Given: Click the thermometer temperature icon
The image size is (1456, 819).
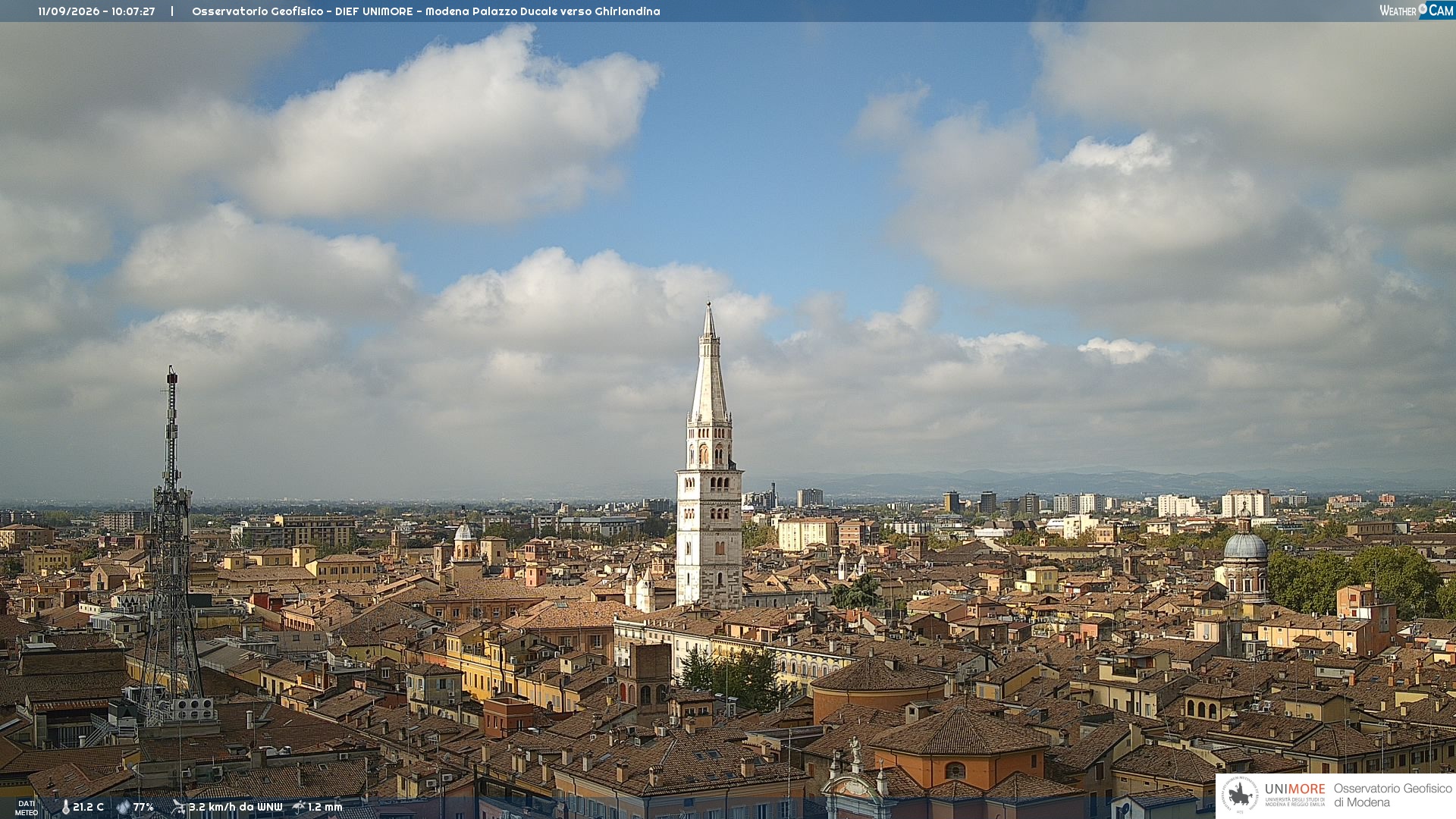Looking at the screenshot, I should [x=65, y=807].
